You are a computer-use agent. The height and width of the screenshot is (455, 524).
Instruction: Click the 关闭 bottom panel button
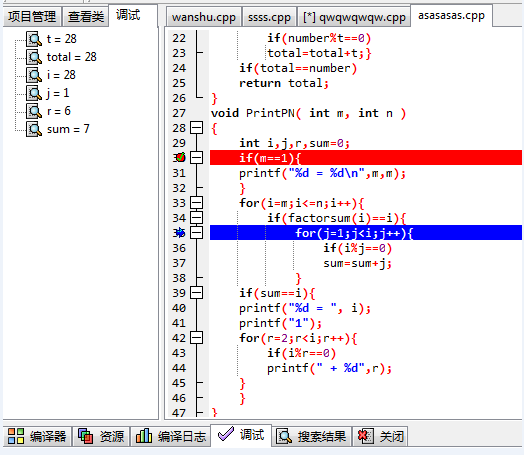coord(380,436)
